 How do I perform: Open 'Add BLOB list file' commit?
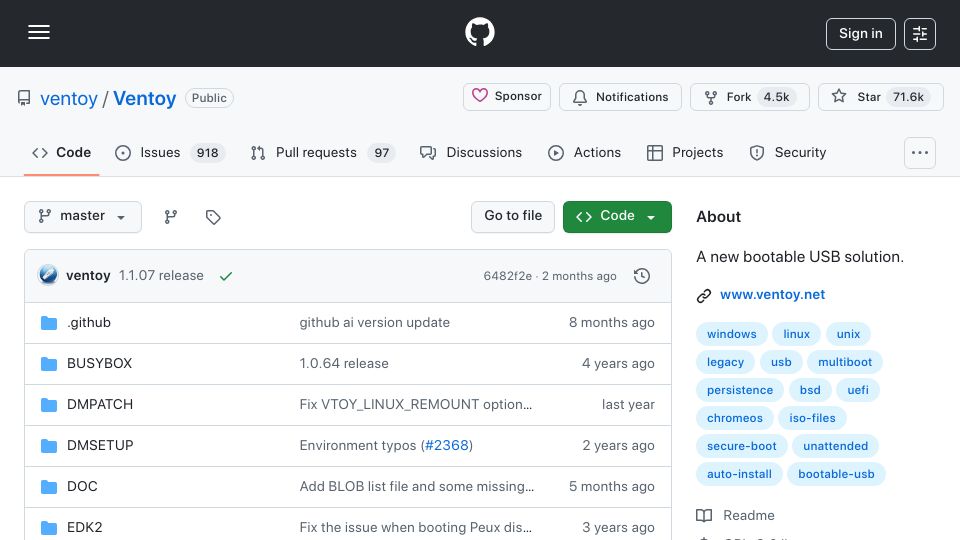[x=416, y=487]
